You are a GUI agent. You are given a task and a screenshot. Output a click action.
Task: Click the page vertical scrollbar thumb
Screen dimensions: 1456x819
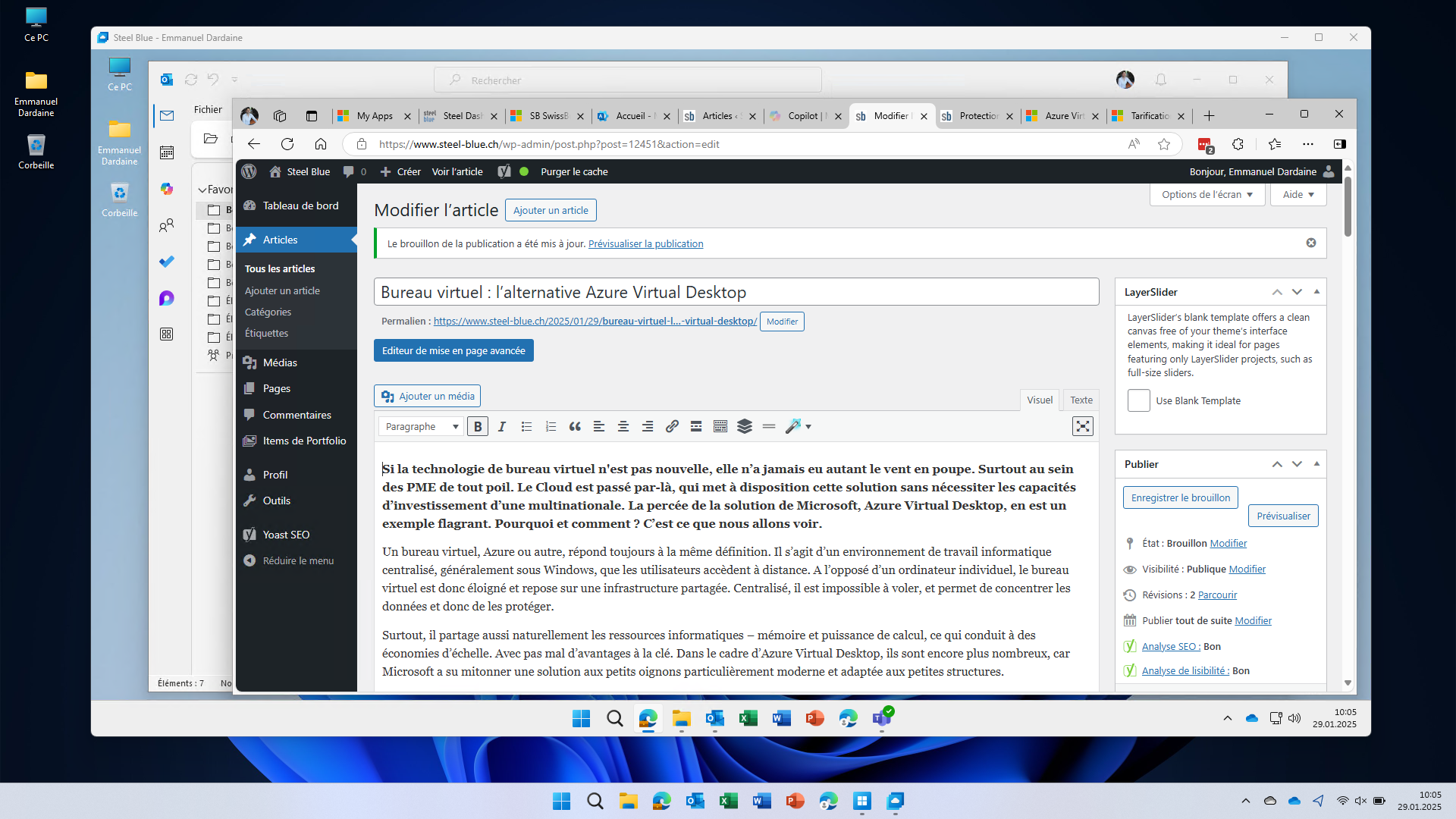[1348, 206]
